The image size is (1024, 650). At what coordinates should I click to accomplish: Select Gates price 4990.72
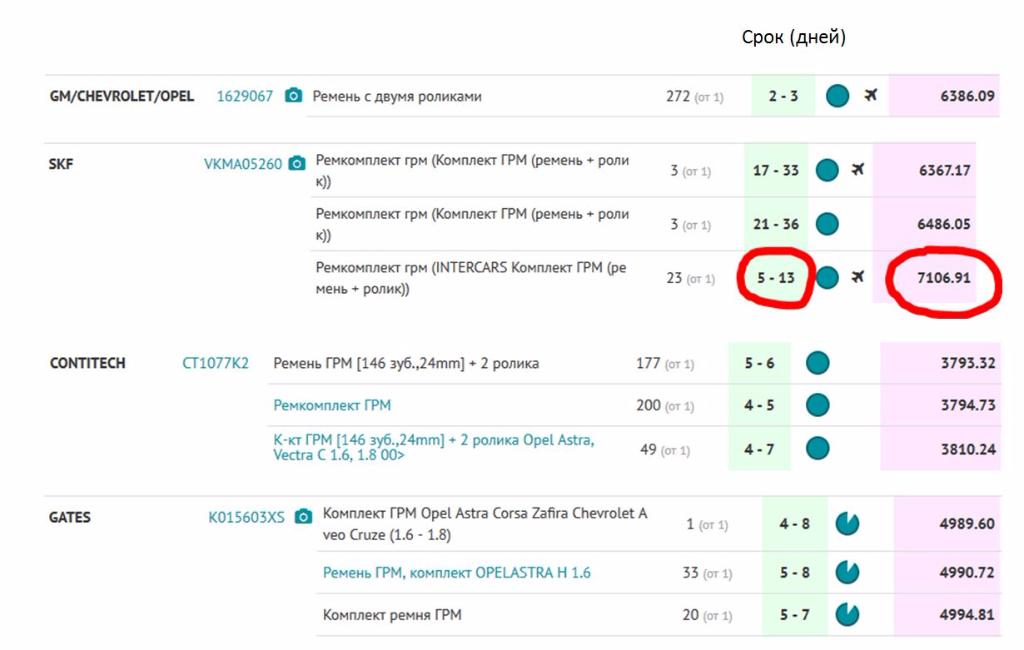(x=967, y=573)
